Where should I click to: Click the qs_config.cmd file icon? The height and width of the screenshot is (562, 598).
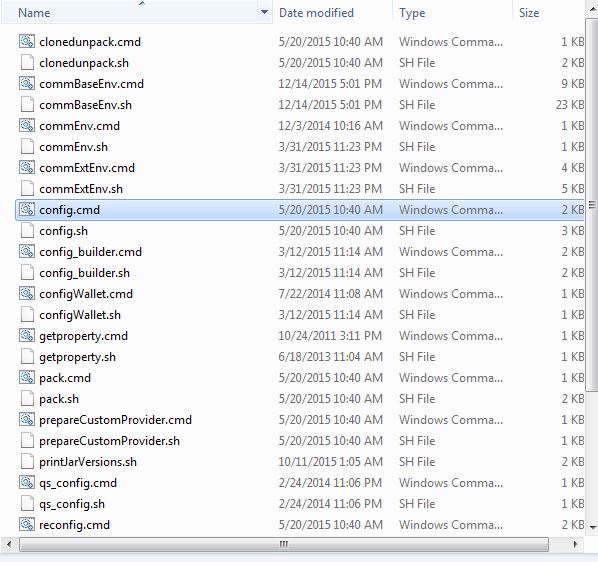click(x=27, y=482)
